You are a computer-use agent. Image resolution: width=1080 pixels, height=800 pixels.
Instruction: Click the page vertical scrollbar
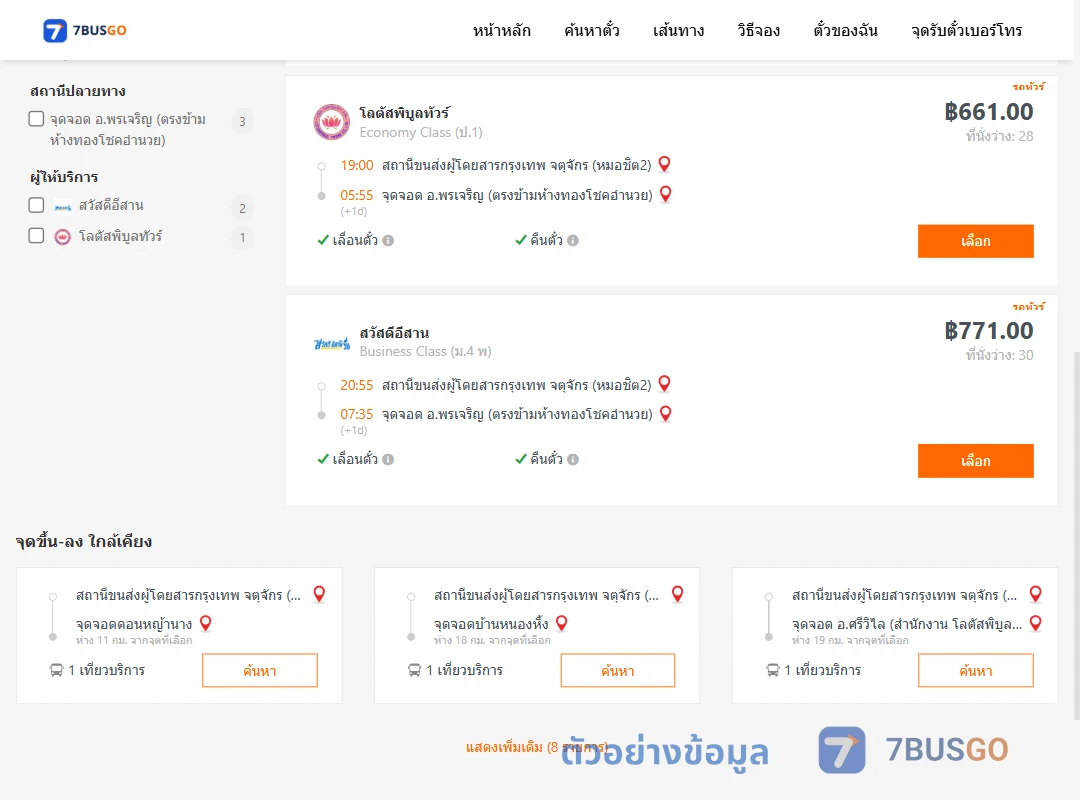(1076, 534)
